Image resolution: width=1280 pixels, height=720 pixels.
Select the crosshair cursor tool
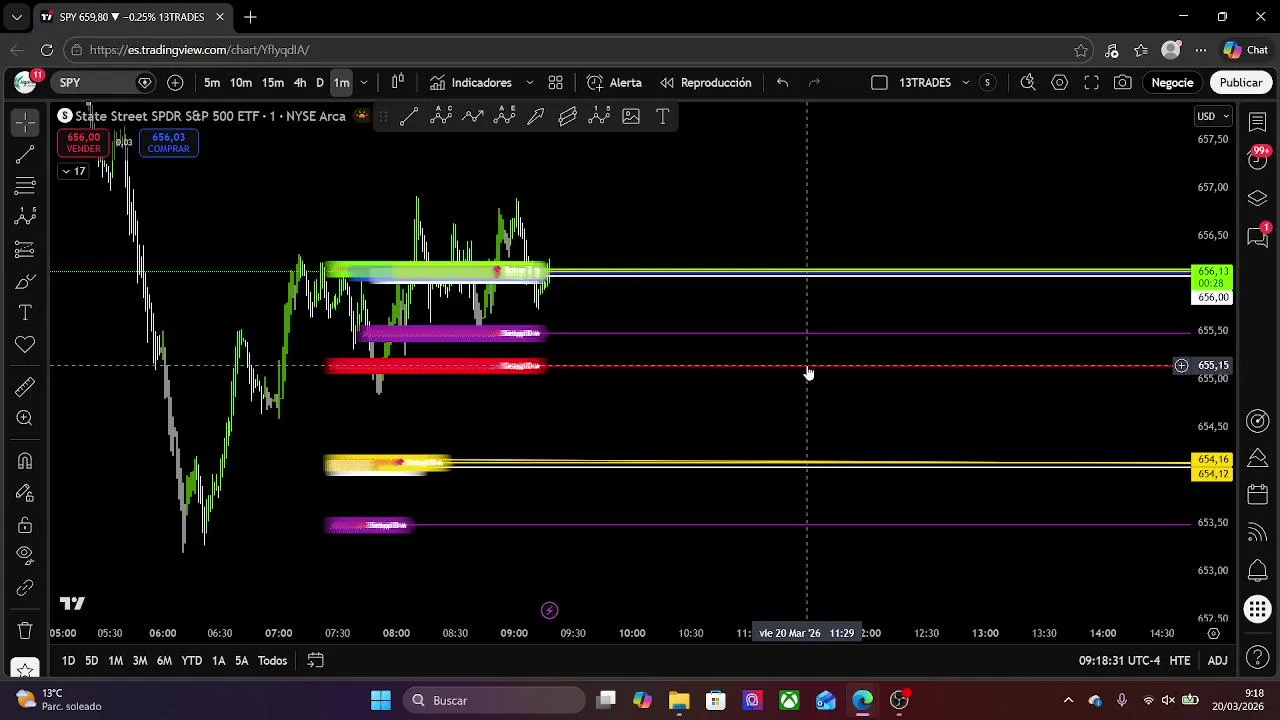pos(25,122)
